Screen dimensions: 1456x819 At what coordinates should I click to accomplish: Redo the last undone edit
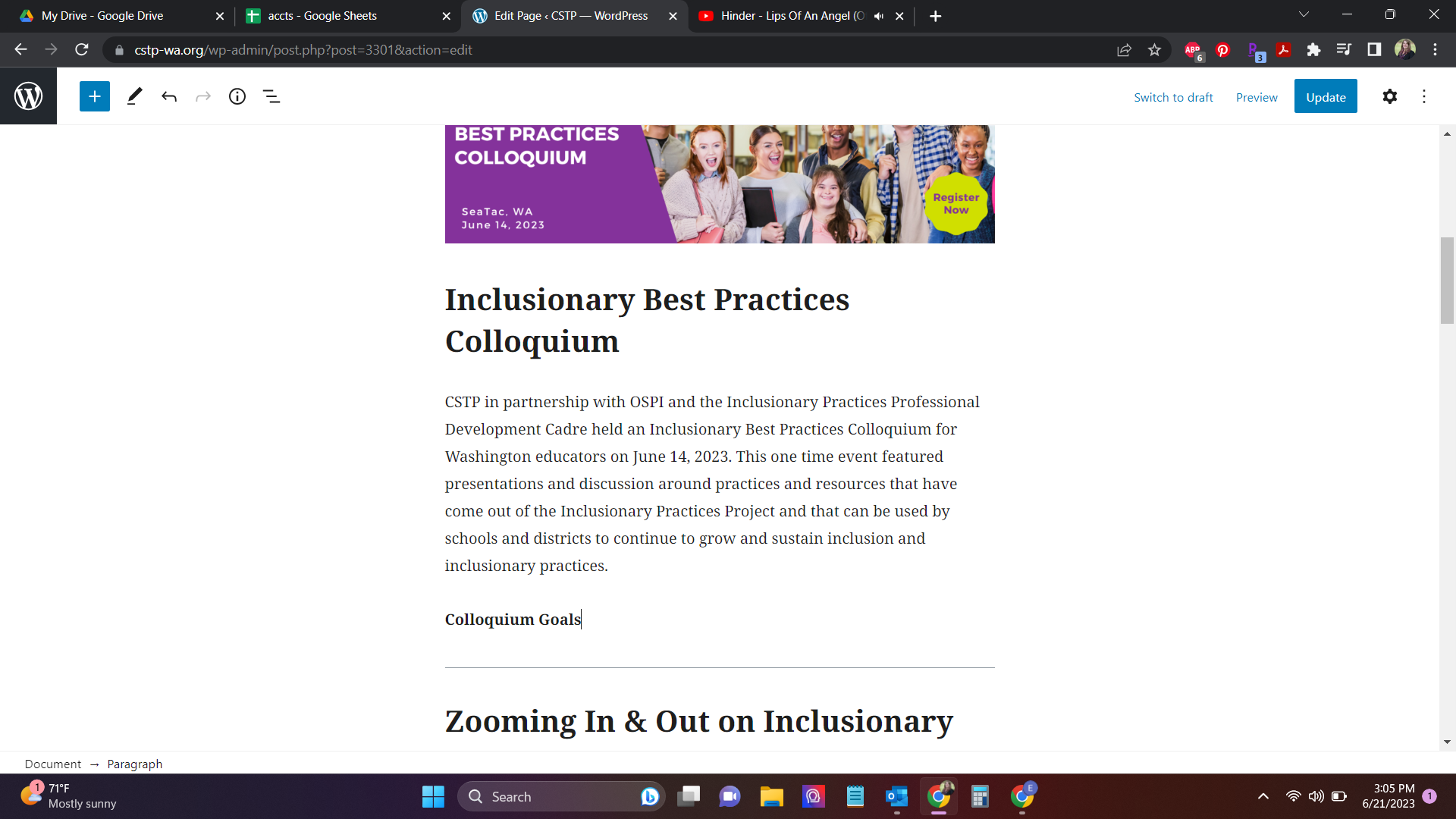click(203, 96)
